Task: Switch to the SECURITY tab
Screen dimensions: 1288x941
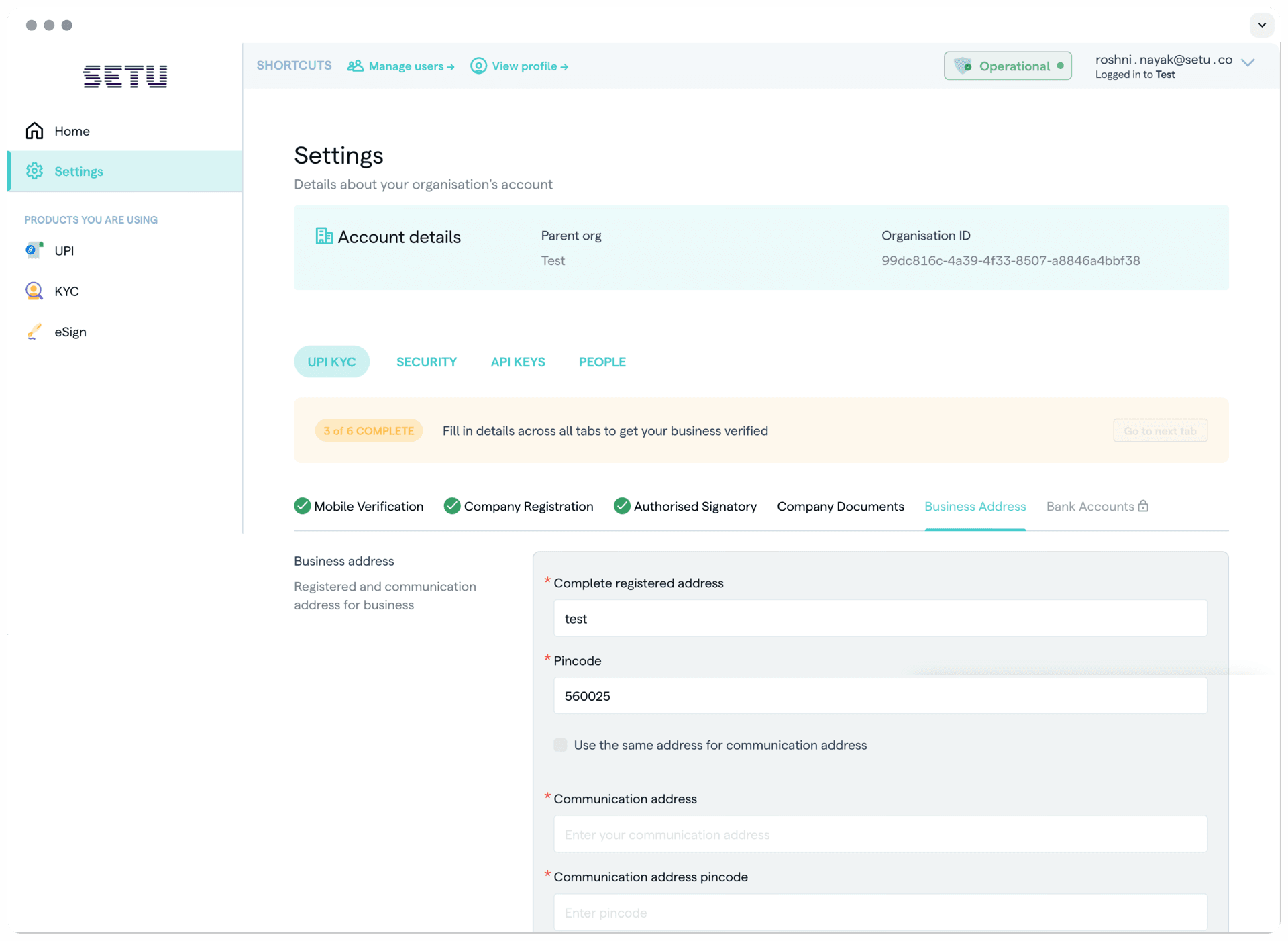Action: pyautogui.click(x=427, y=362)
